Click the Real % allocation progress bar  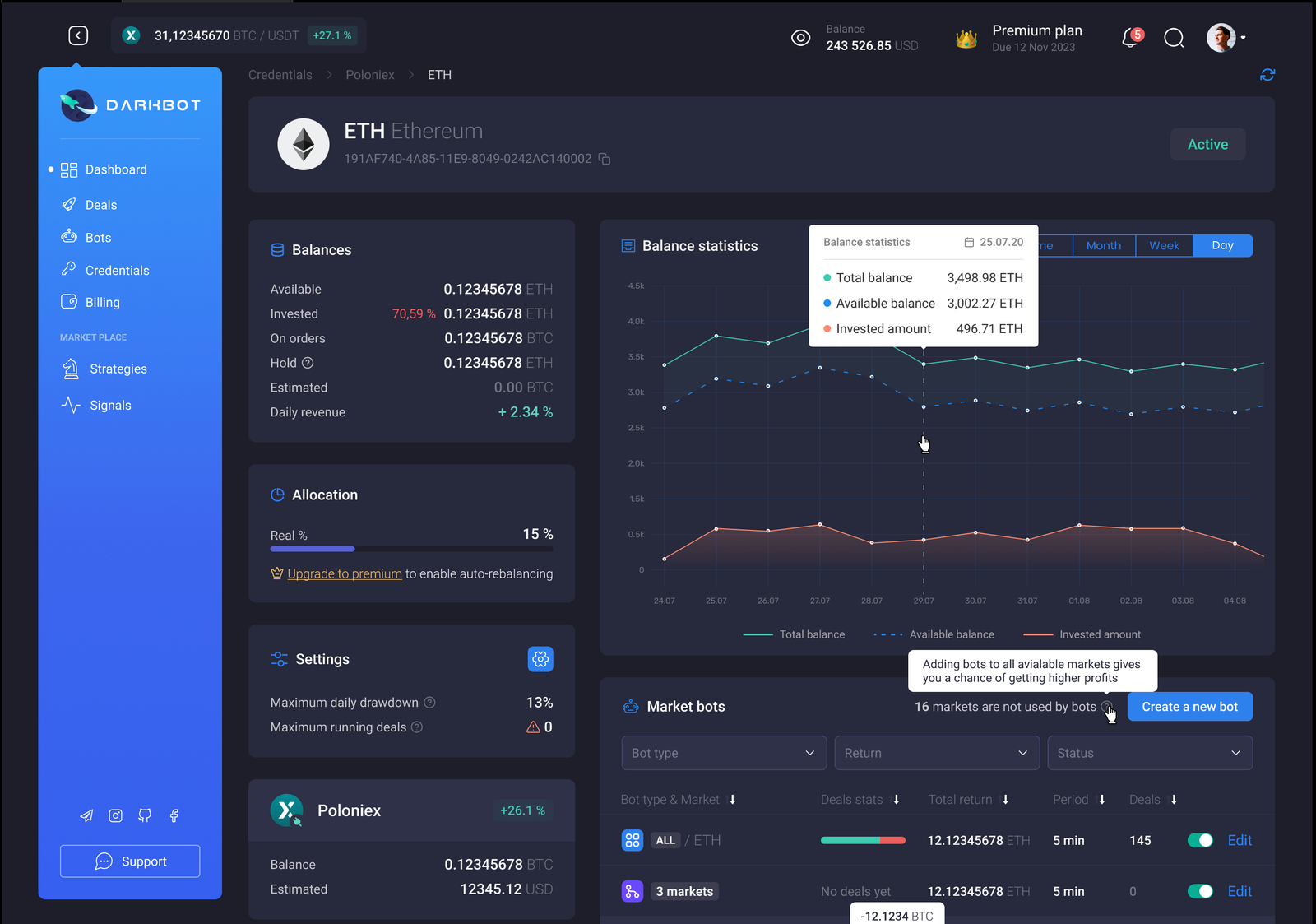tap(411, 549)
